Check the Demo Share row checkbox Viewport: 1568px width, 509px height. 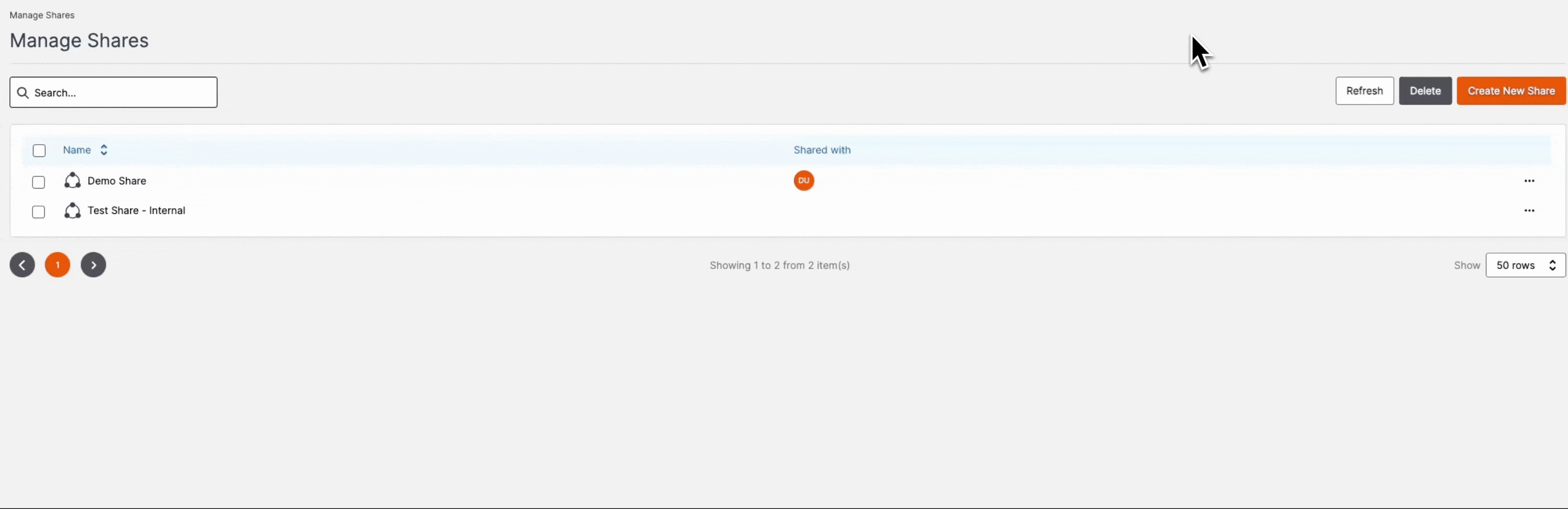tap(38, 182)
